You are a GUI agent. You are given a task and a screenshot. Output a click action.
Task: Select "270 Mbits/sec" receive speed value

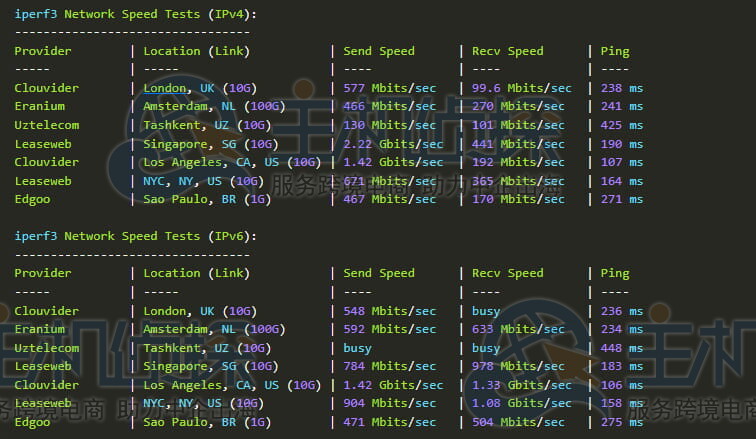pyautogui.click(x=518, y=106)
